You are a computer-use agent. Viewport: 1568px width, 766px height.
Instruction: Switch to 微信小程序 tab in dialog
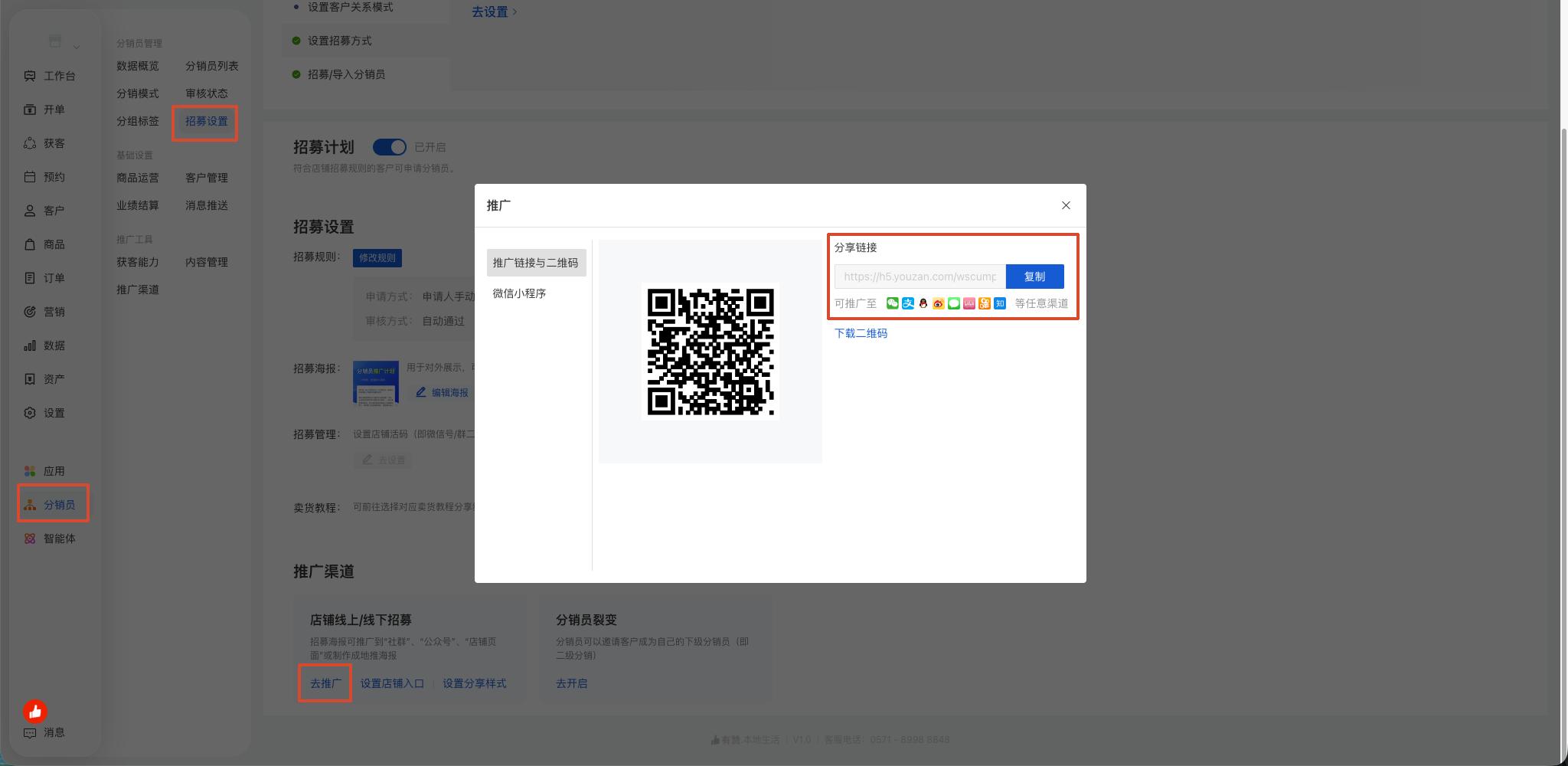[x=519, y=293]
